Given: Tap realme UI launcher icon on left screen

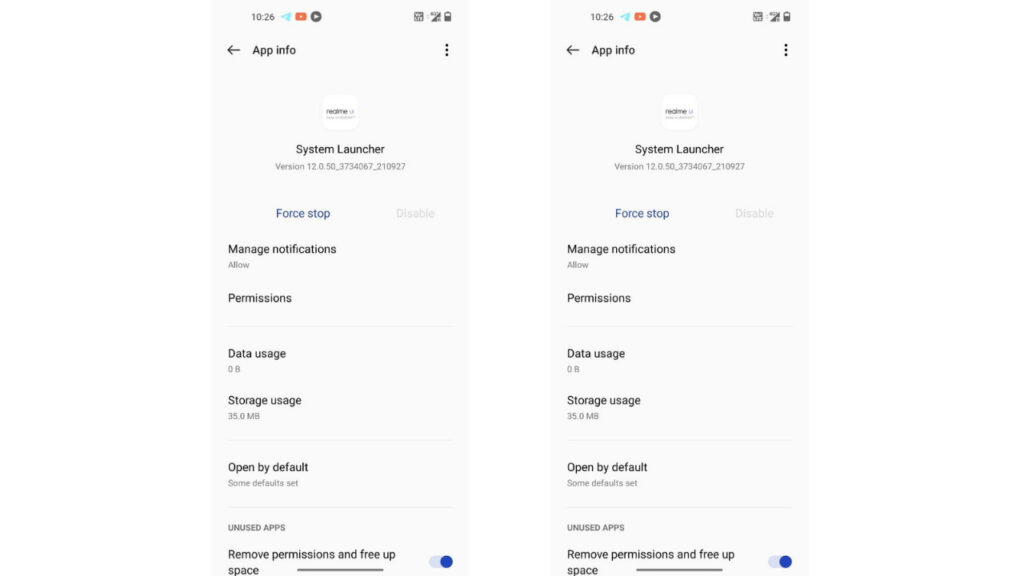Looking at the screenshot, I should (340, 112).
